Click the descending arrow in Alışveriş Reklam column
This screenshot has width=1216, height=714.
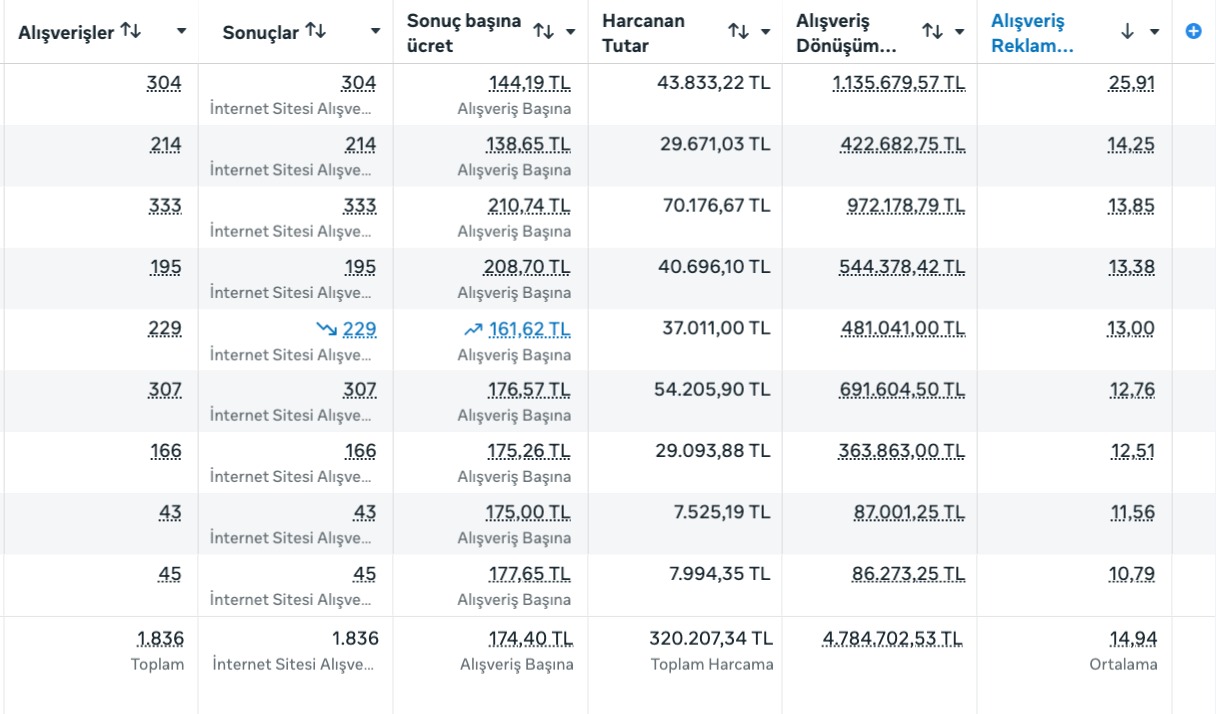(1127, 32)
